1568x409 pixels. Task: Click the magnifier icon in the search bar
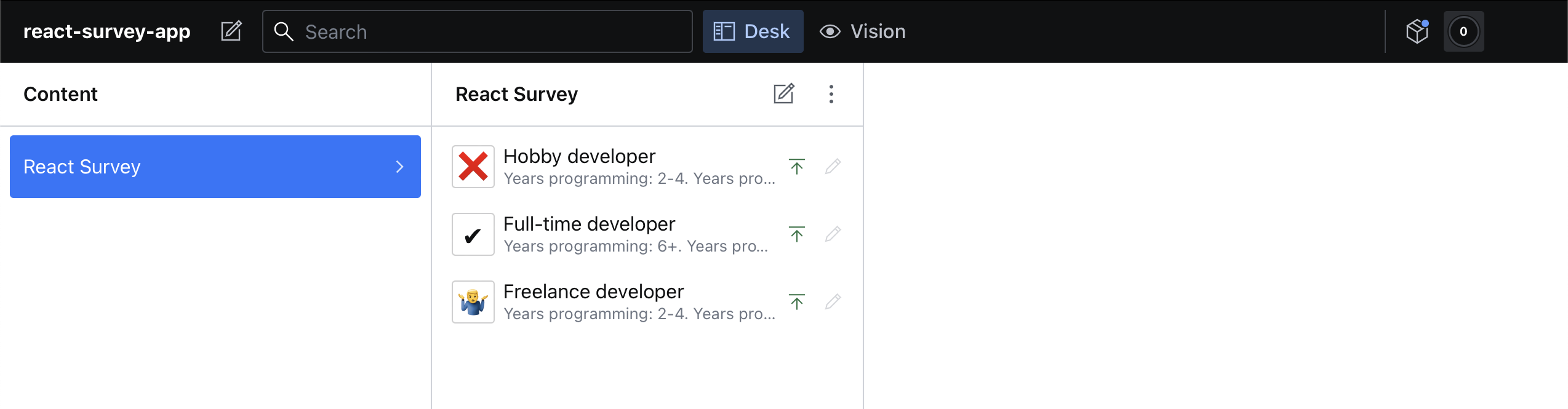click(284, 31)
